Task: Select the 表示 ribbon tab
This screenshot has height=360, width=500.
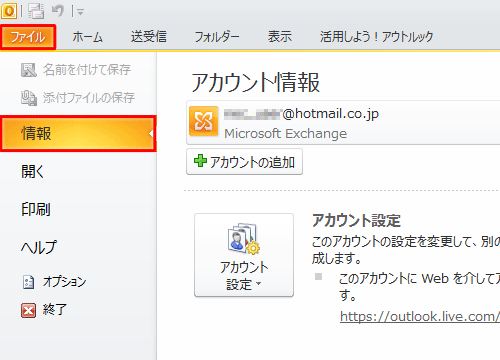Action: click(280, 37)
